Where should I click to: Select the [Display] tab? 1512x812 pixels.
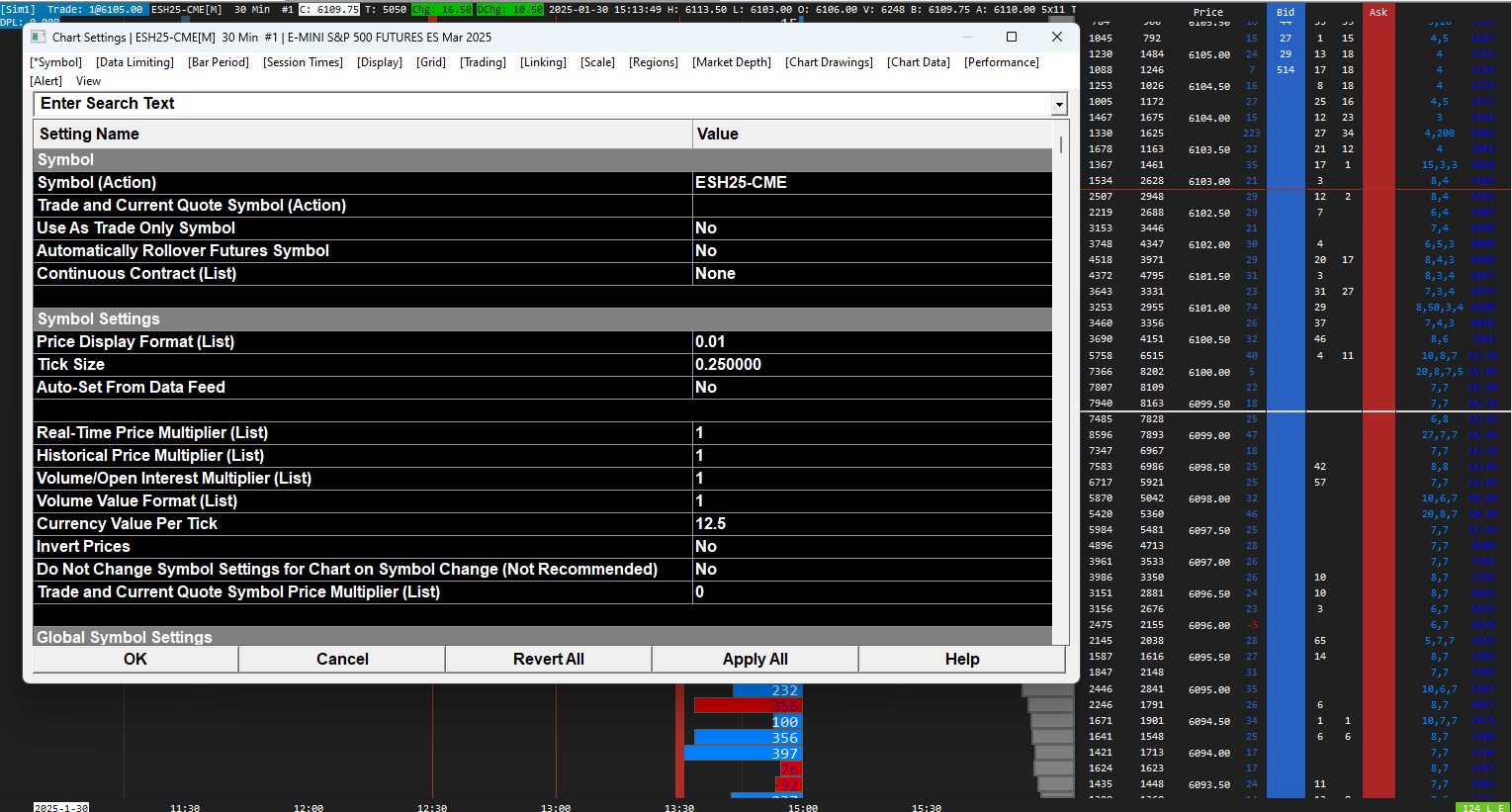point(380,62)
